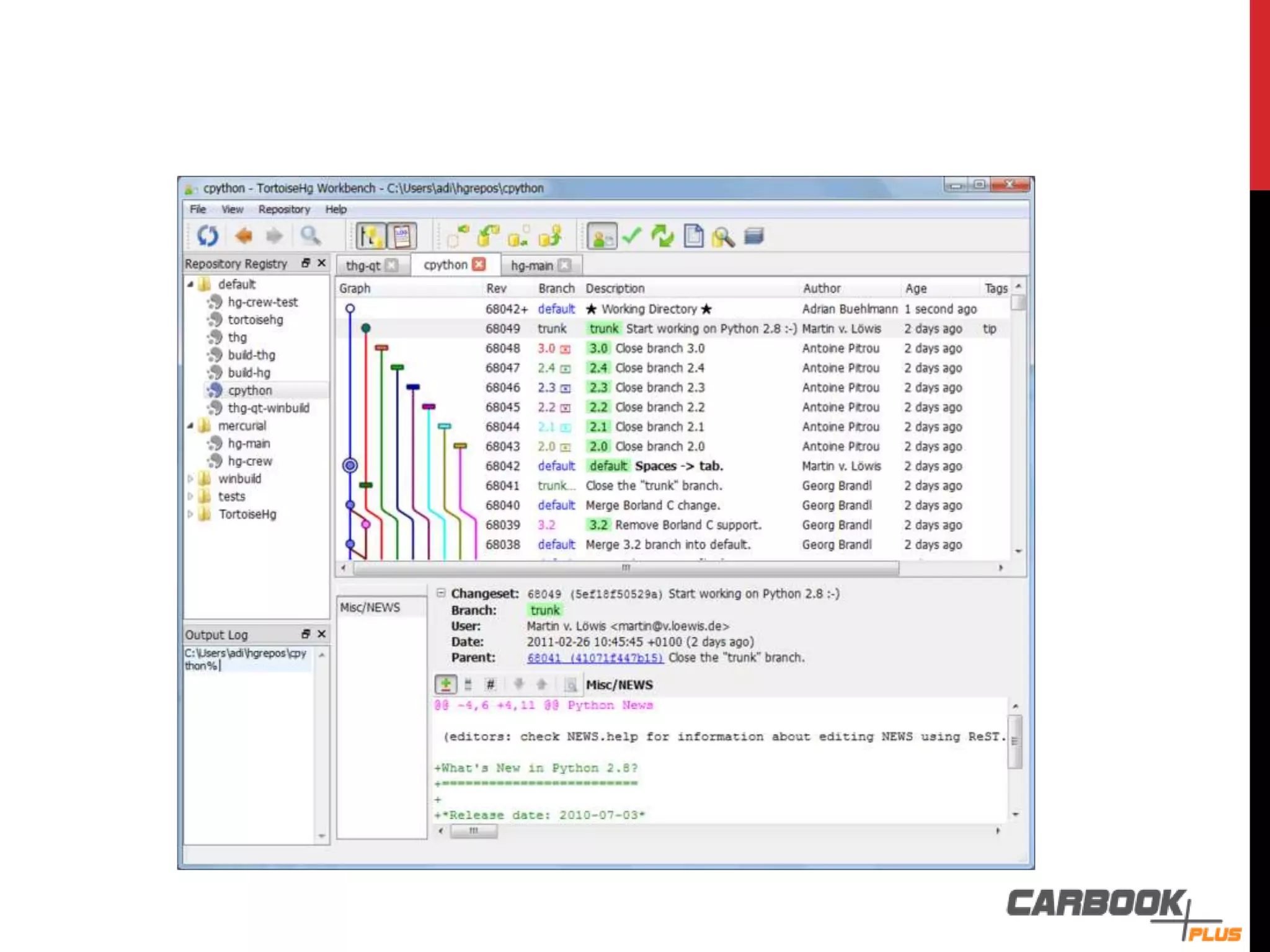Select tortoisehg repository in registry
The width and height of the screenshot is (1270, 952).
point(255,320)
